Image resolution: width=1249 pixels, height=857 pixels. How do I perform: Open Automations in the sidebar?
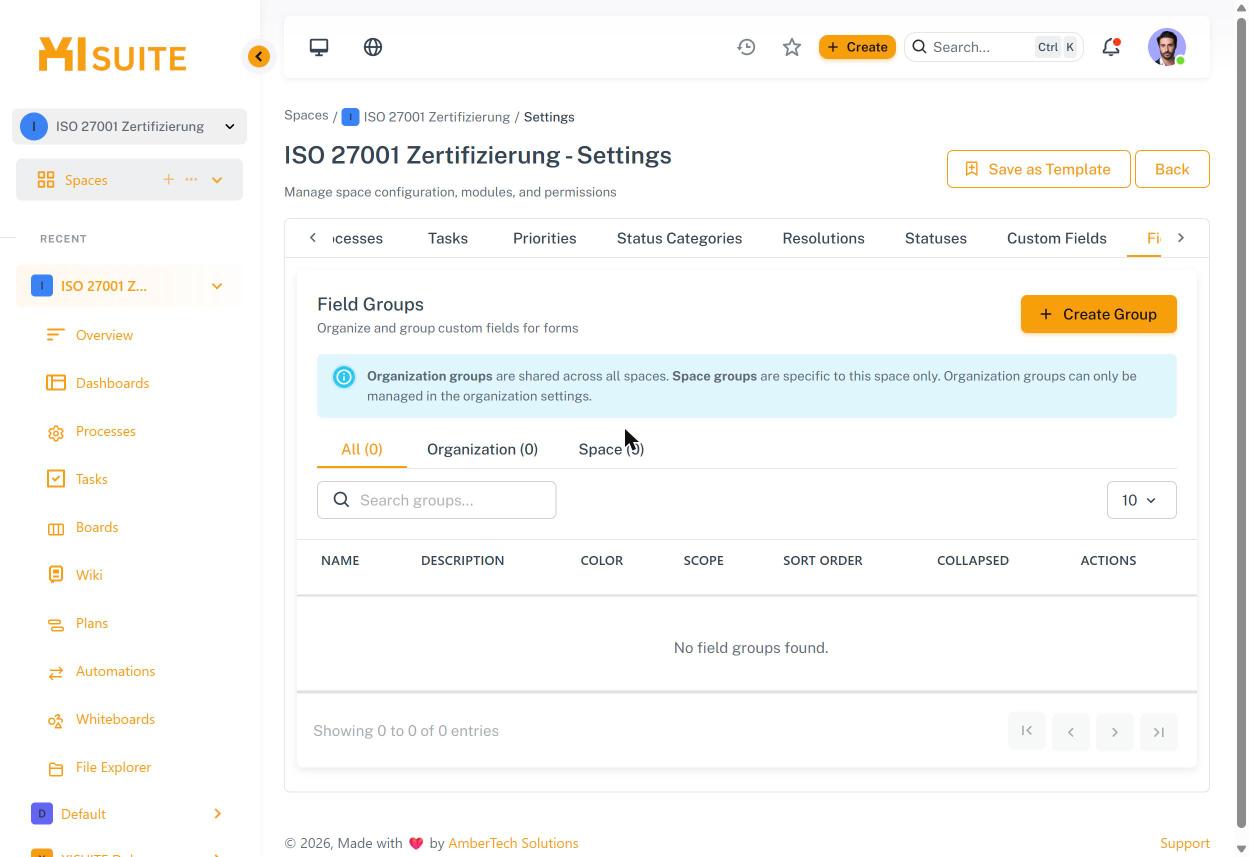click(115, 671)
